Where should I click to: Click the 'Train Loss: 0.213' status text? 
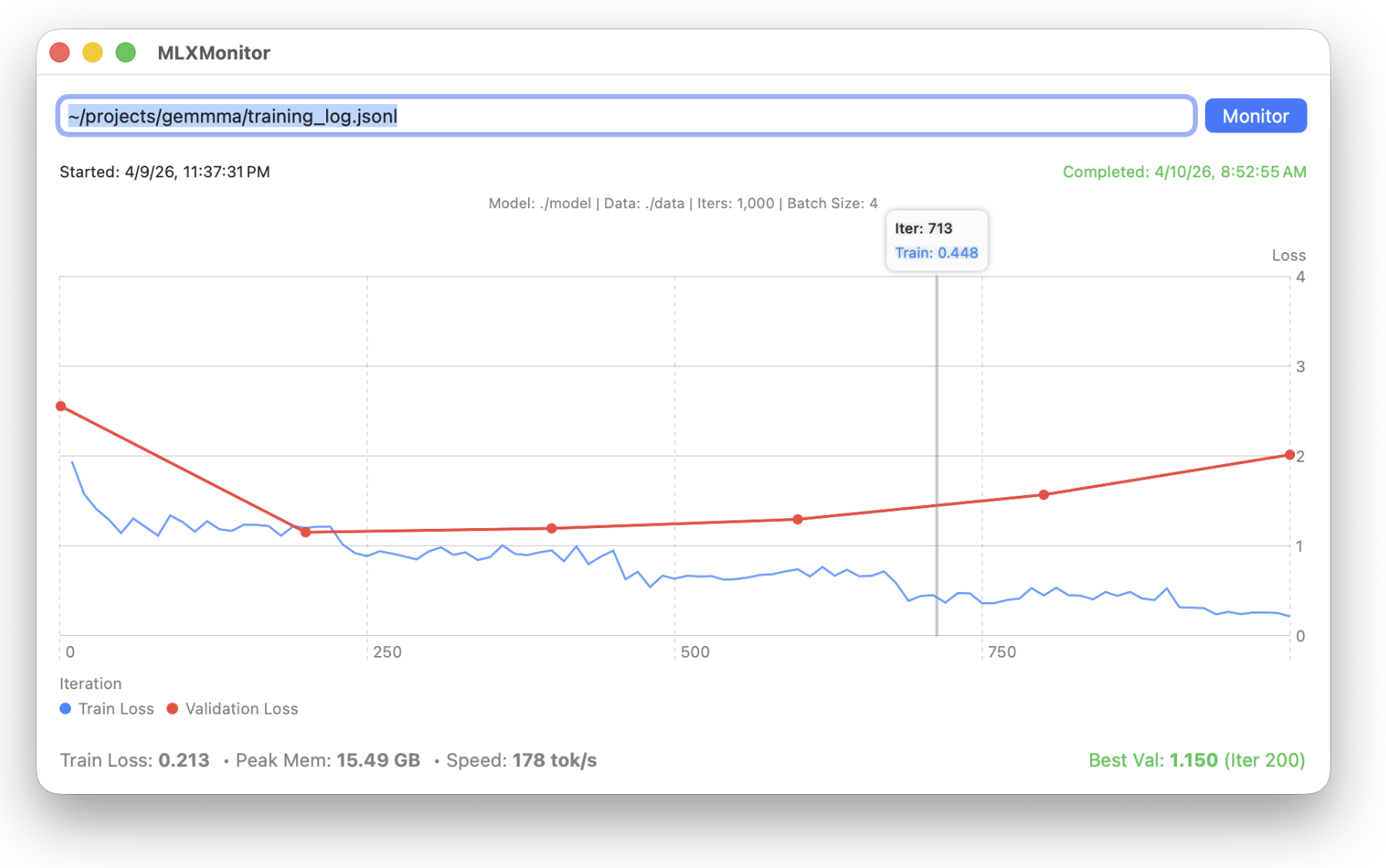(135, 760)
